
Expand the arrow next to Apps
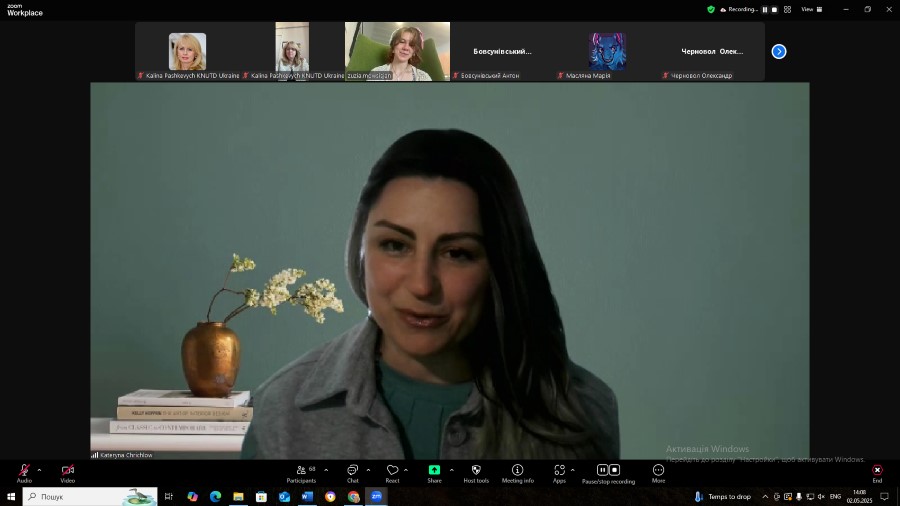(x=573, y=470)
